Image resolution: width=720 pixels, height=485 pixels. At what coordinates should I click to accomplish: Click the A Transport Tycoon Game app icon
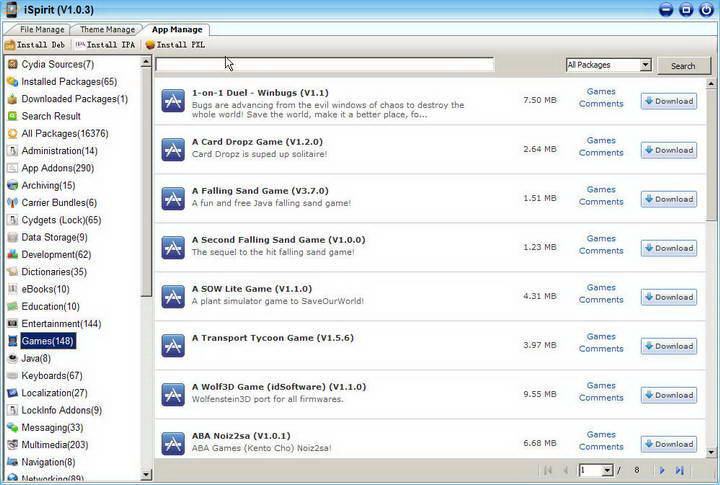pos(173,346)
